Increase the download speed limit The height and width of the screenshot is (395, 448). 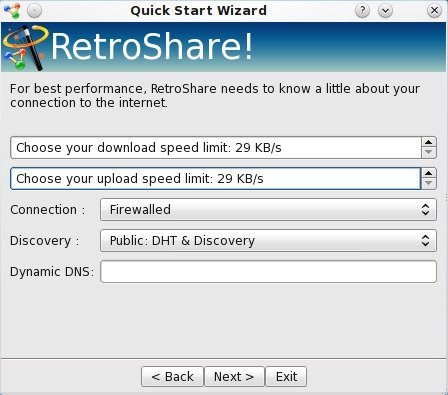429,142
